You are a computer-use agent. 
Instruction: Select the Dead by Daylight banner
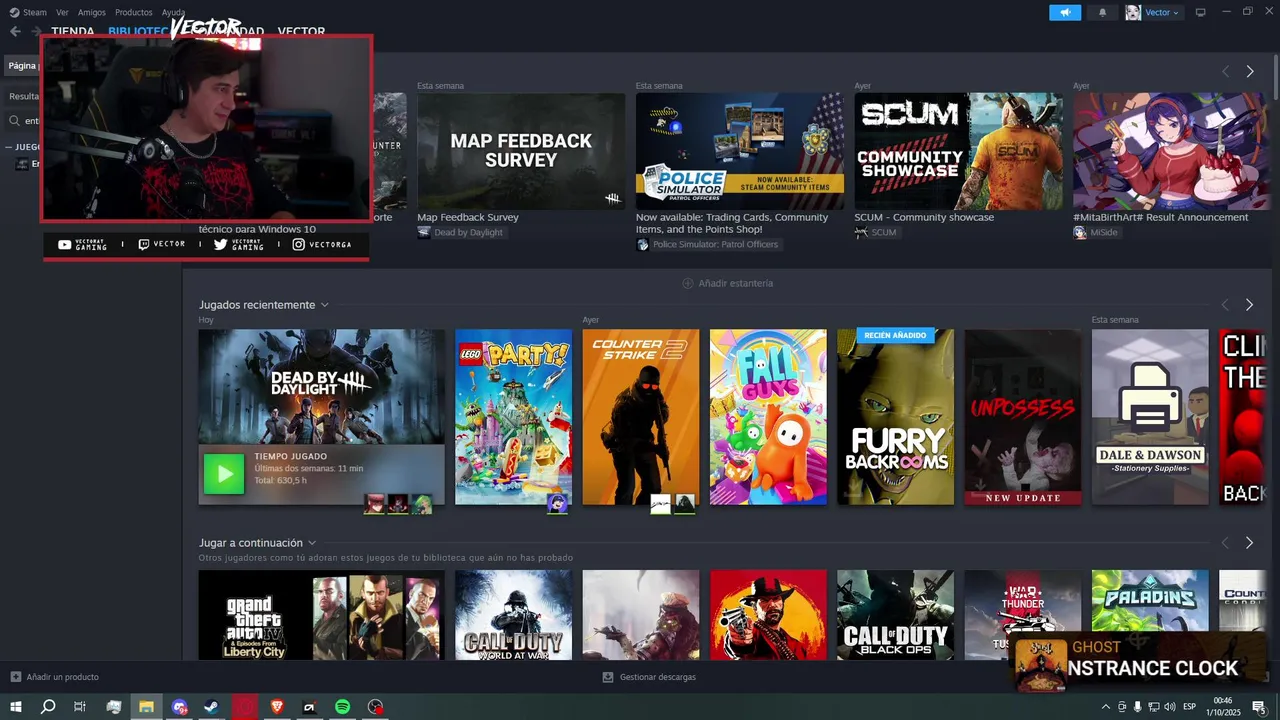pyautogui.click(x=321, y=387)
